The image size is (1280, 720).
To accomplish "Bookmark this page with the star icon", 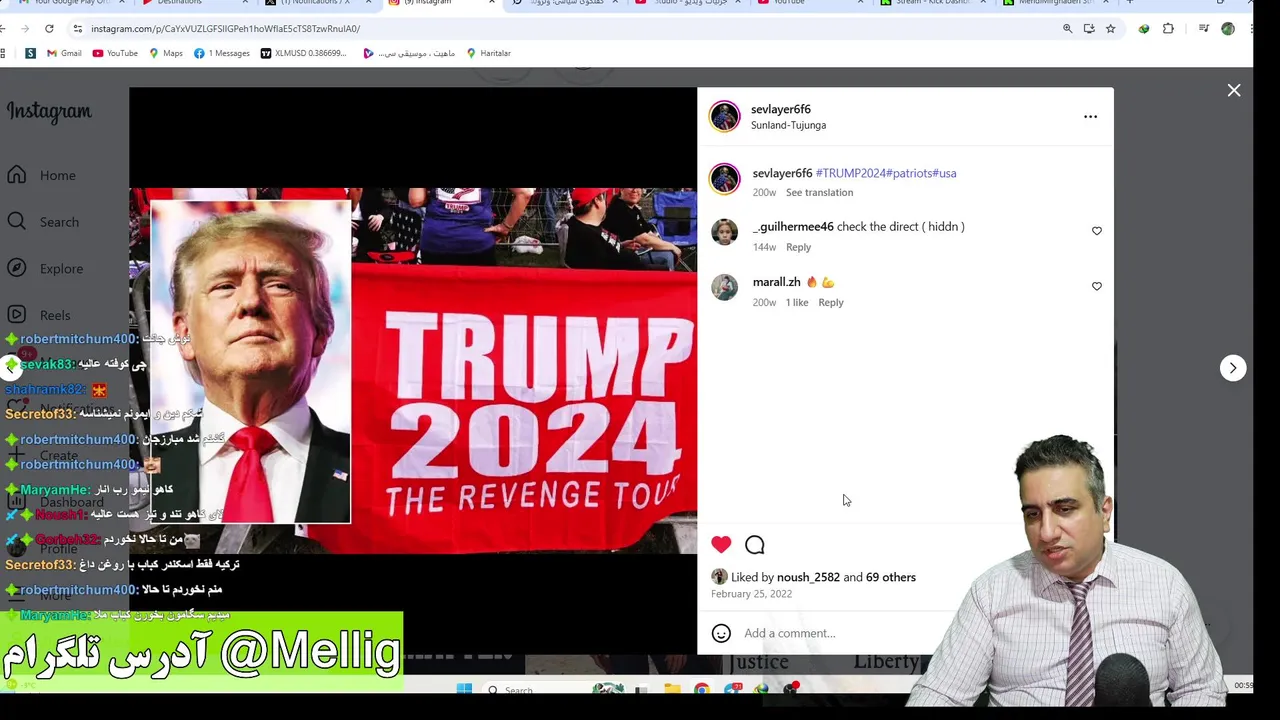I will click(1110, 29).
